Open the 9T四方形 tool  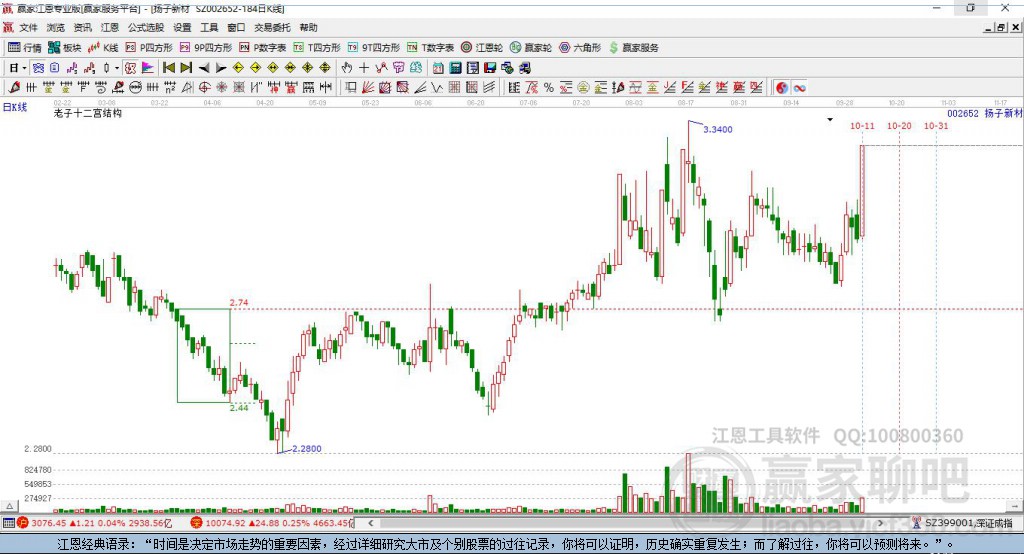[374, 48]
